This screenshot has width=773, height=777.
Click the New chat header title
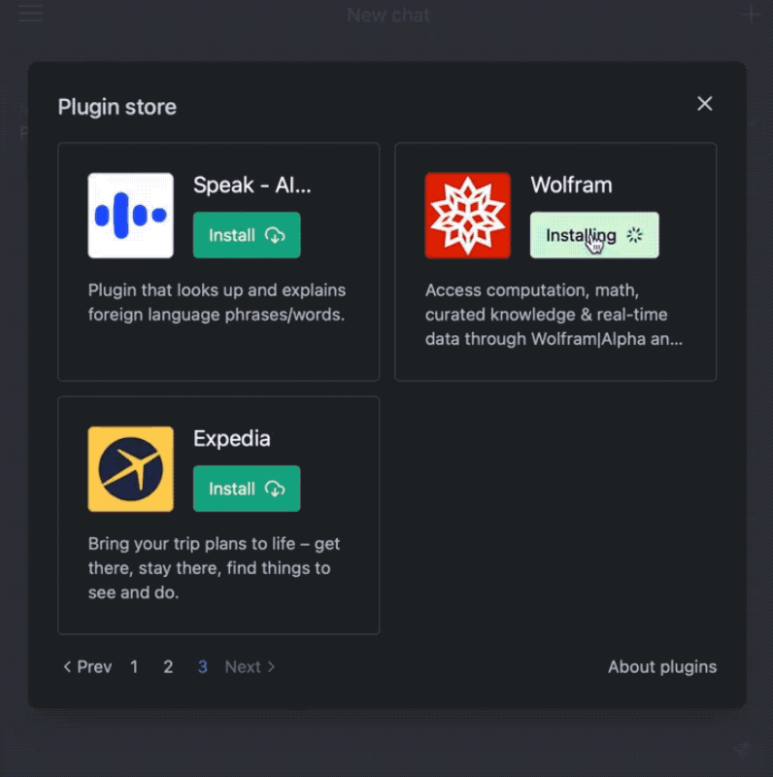[388, 15]
